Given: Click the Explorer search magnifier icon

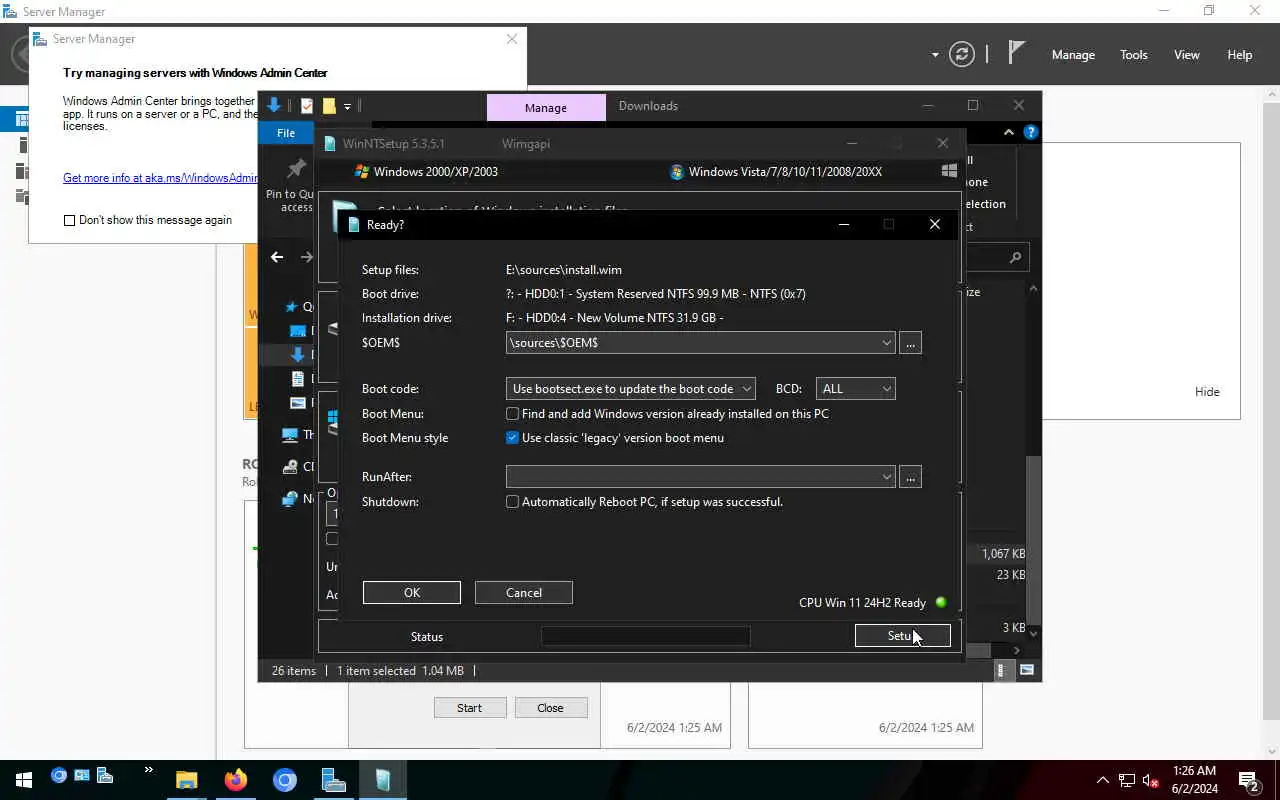Looking at the screenshot, I should (1015, 258).
